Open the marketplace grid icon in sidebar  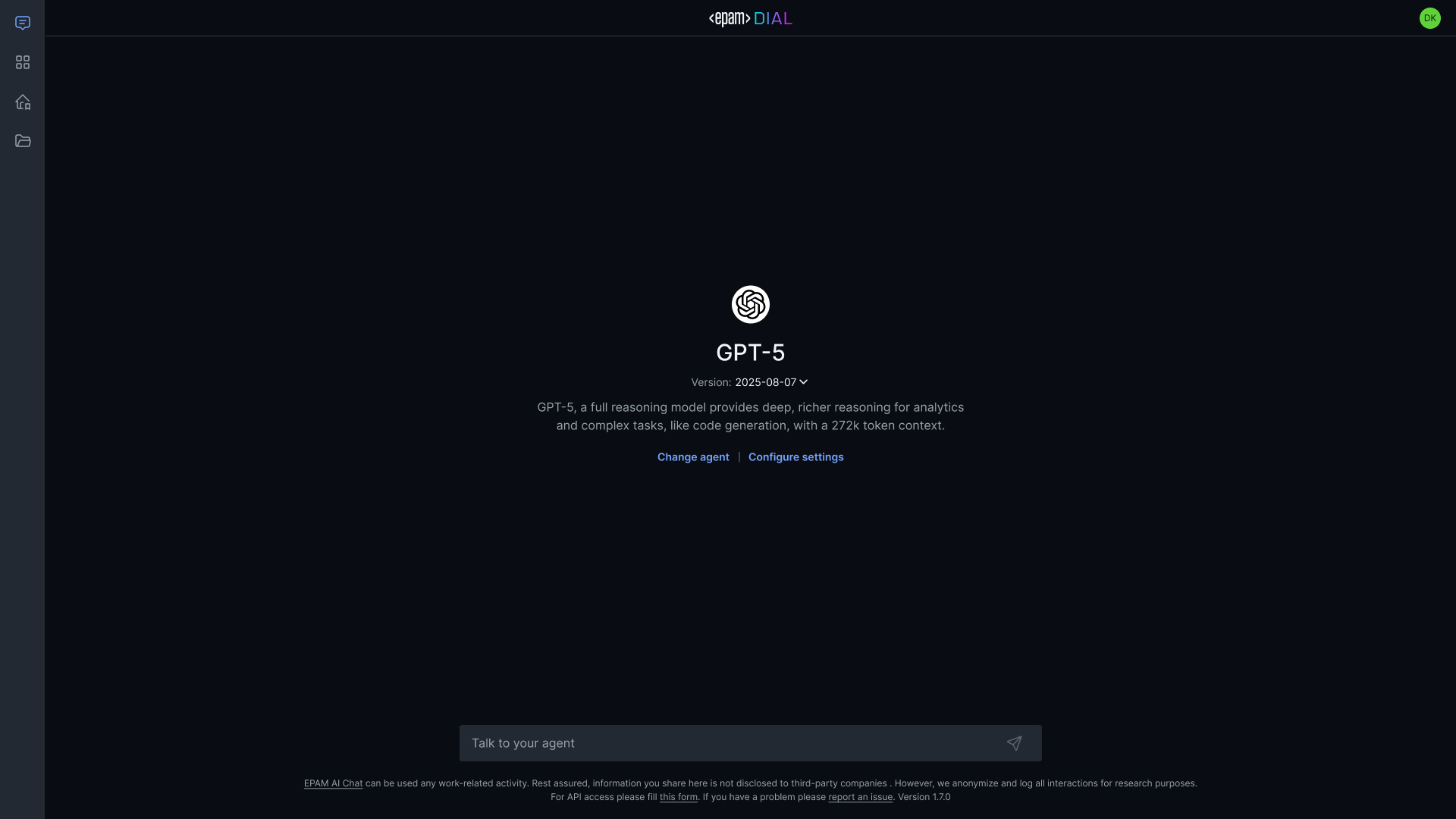pos(23,62)
